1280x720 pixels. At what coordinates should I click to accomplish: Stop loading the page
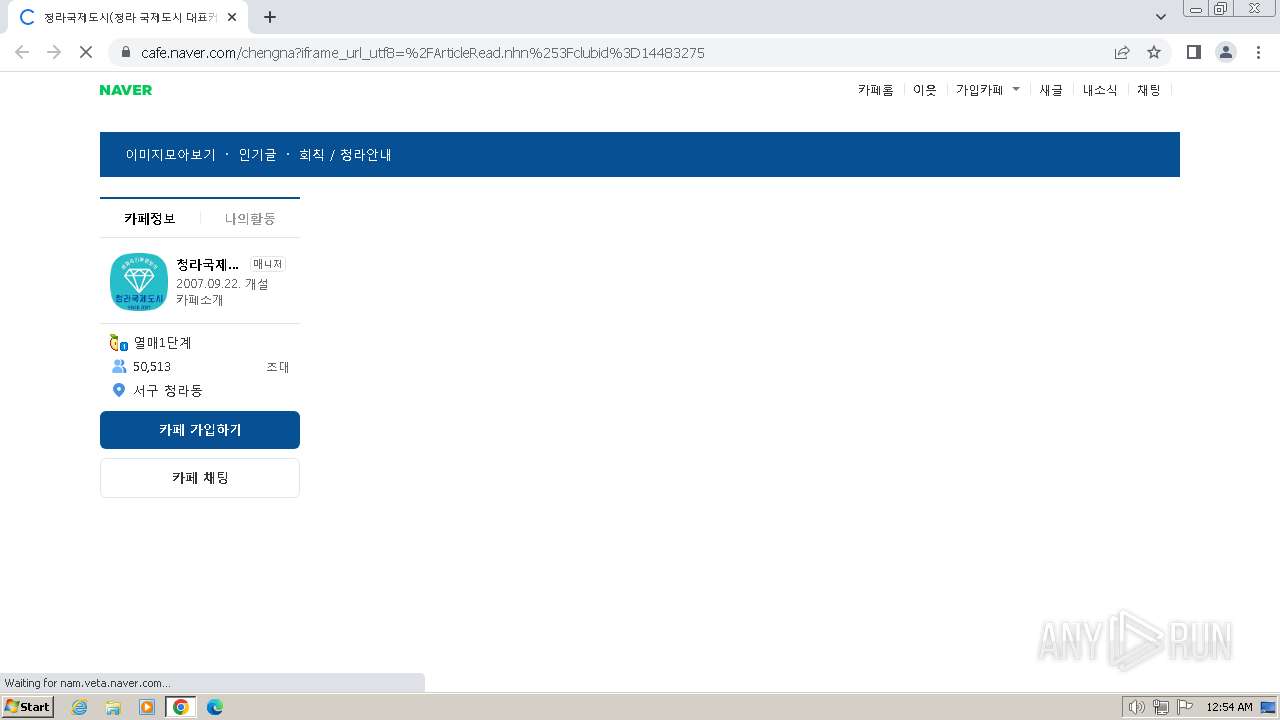click(x=86, y=52)
